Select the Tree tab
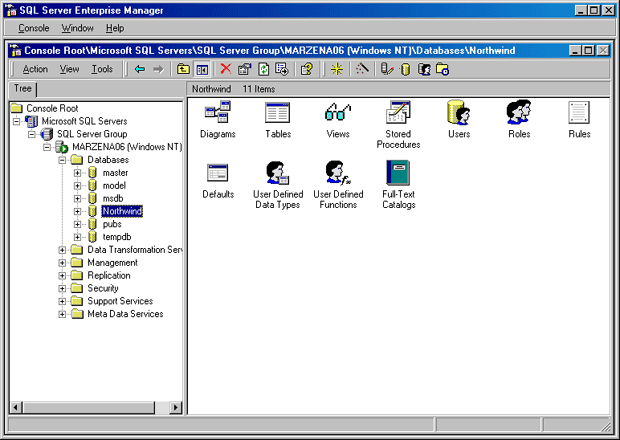This screenshot has height=440, width=620. click(23, 89)
